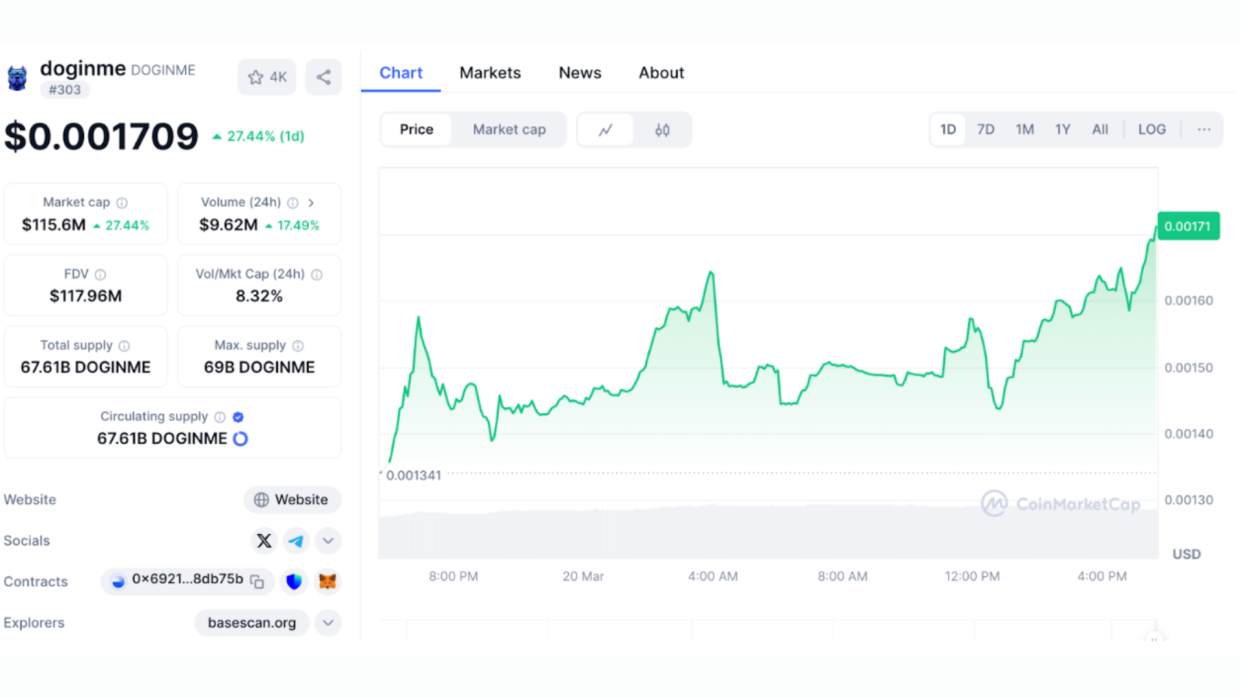Open the Chart tab
Image resolution: width=1240 pixels, height=698 pixels.
point(401,73)
